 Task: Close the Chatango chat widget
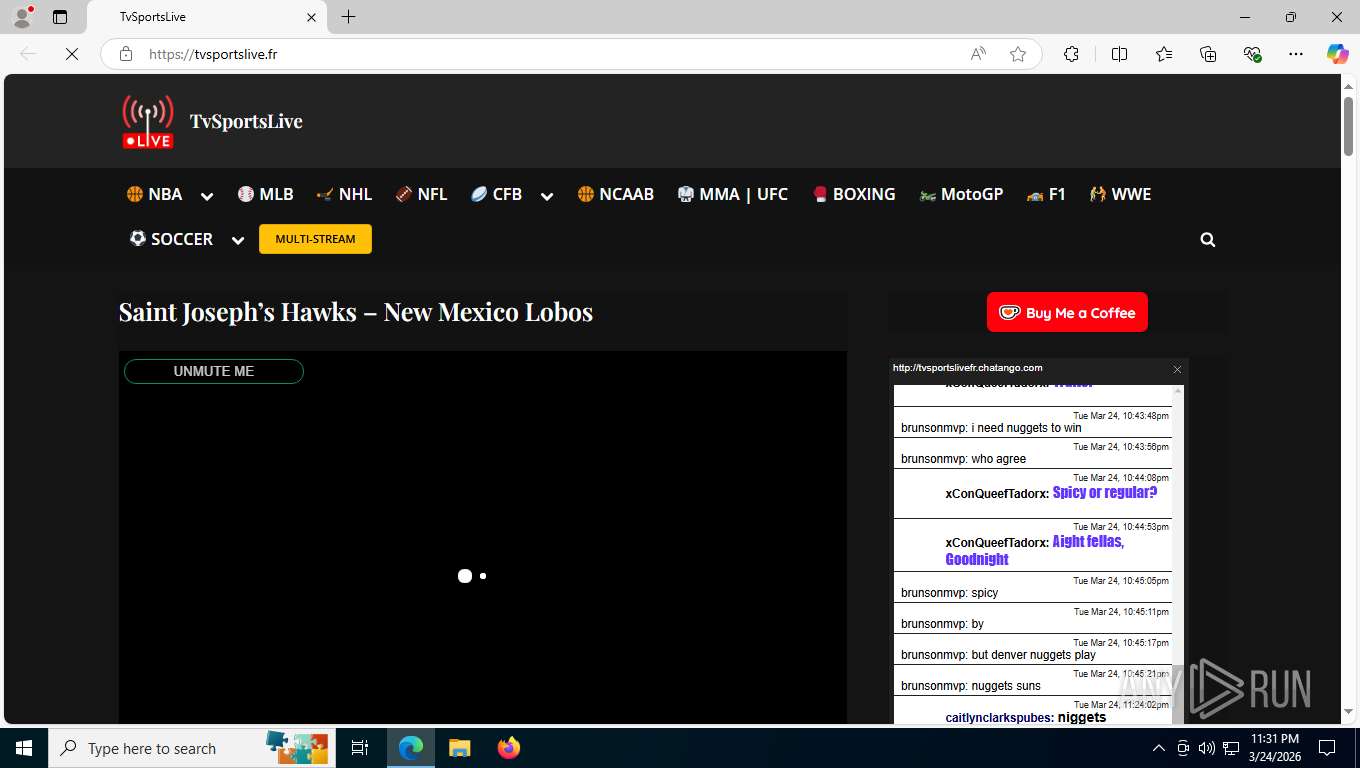pyautogui.click(x=1177, y=369)
